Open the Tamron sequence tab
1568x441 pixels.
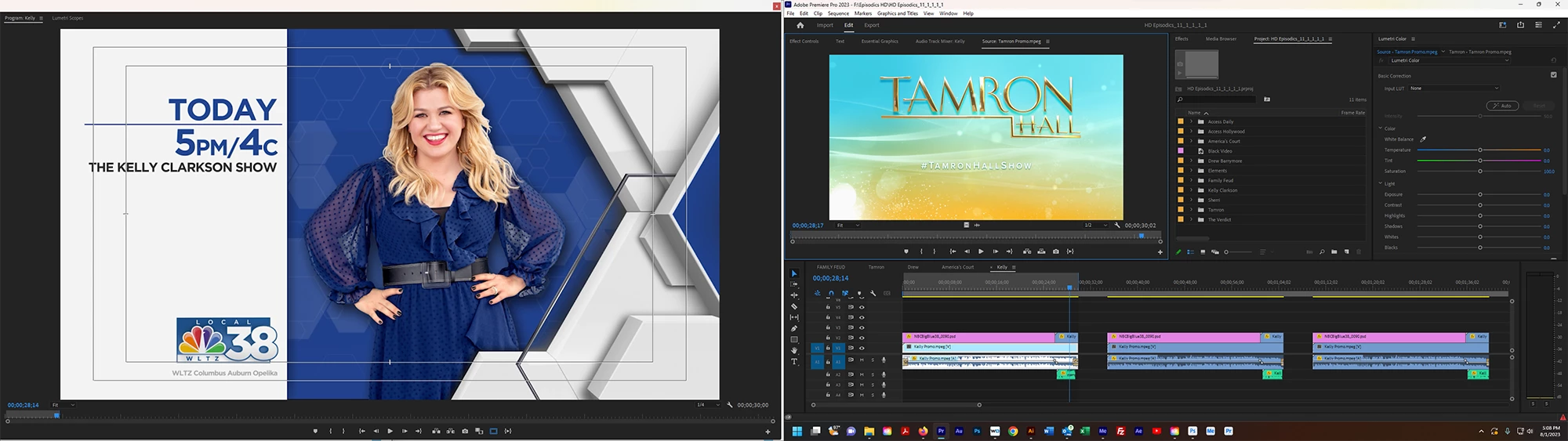[x=876, y=267]
